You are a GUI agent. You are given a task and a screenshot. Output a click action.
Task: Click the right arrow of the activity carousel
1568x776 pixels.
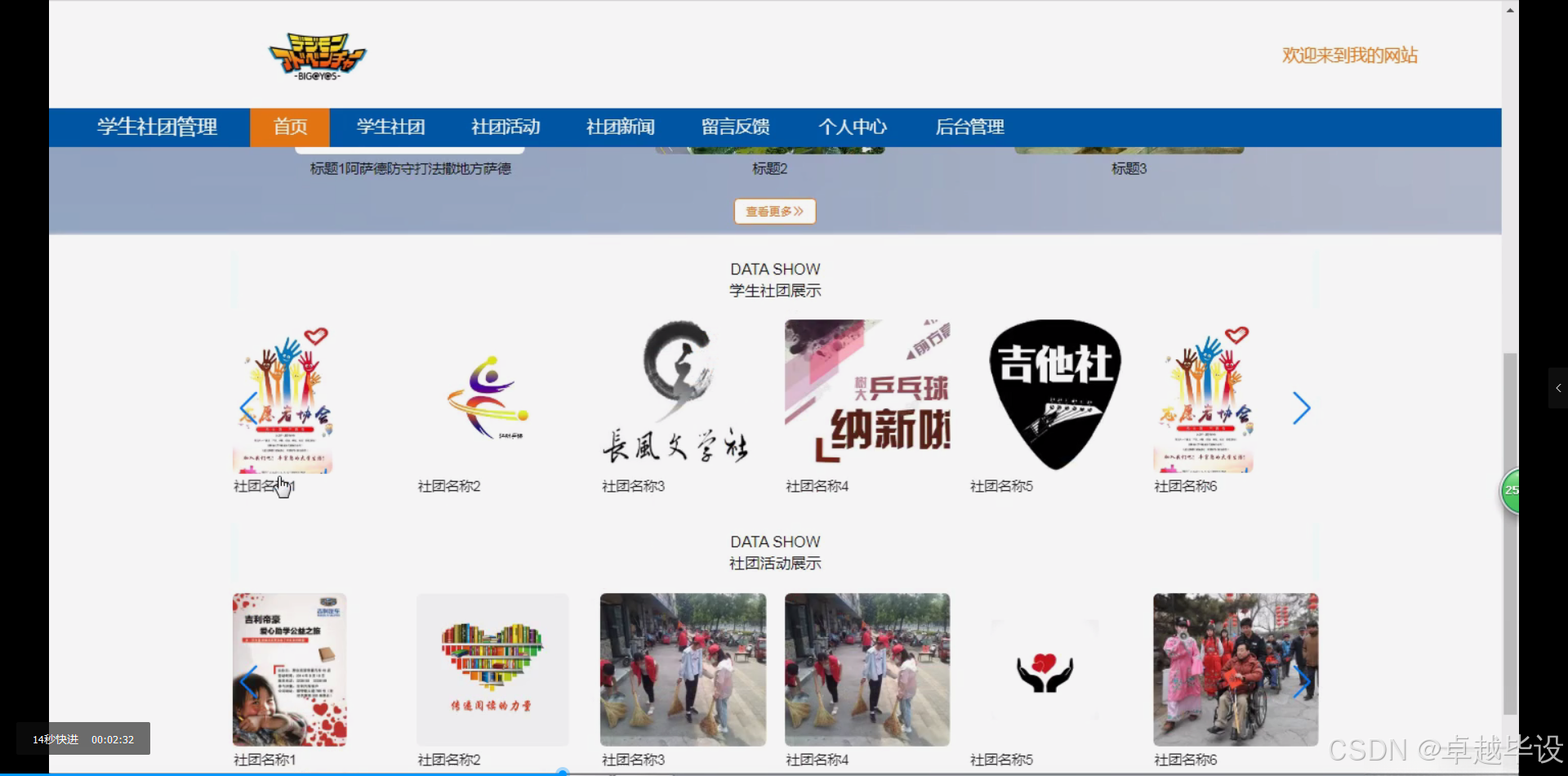pyautogui.click(x=1301, y=680)
